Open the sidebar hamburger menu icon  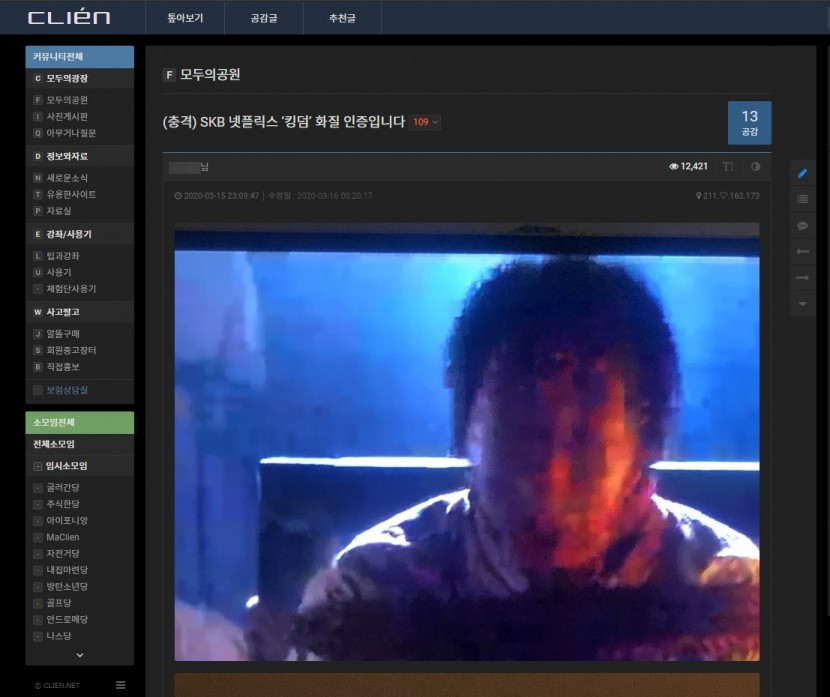[121, 685]
